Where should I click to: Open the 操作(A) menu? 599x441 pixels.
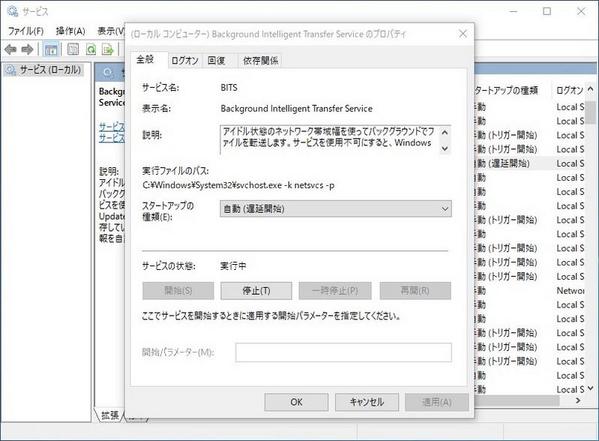click(71, 31)
